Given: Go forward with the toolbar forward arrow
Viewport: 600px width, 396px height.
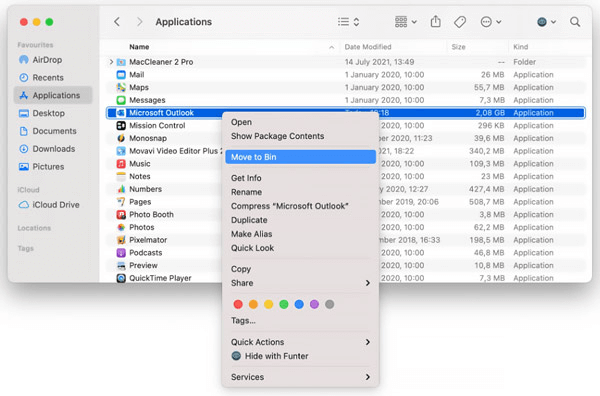Looking at the screenshot, I should coord(140,22).
